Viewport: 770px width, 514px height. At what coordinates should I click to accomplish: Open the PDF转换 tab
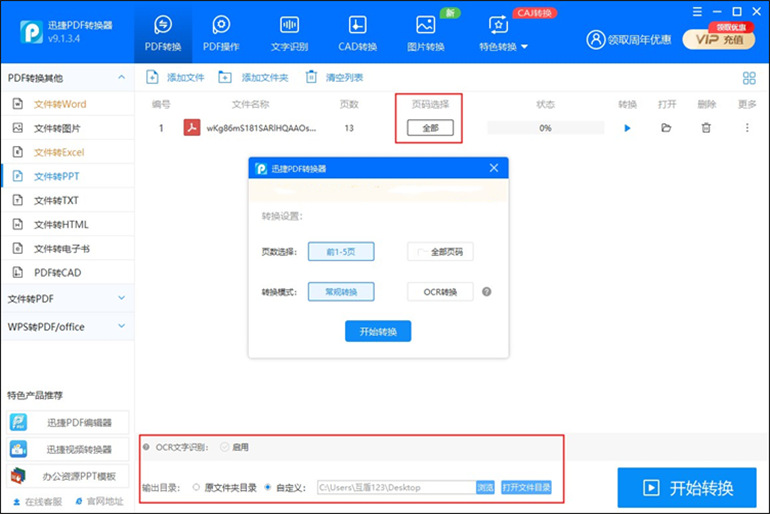163,33
